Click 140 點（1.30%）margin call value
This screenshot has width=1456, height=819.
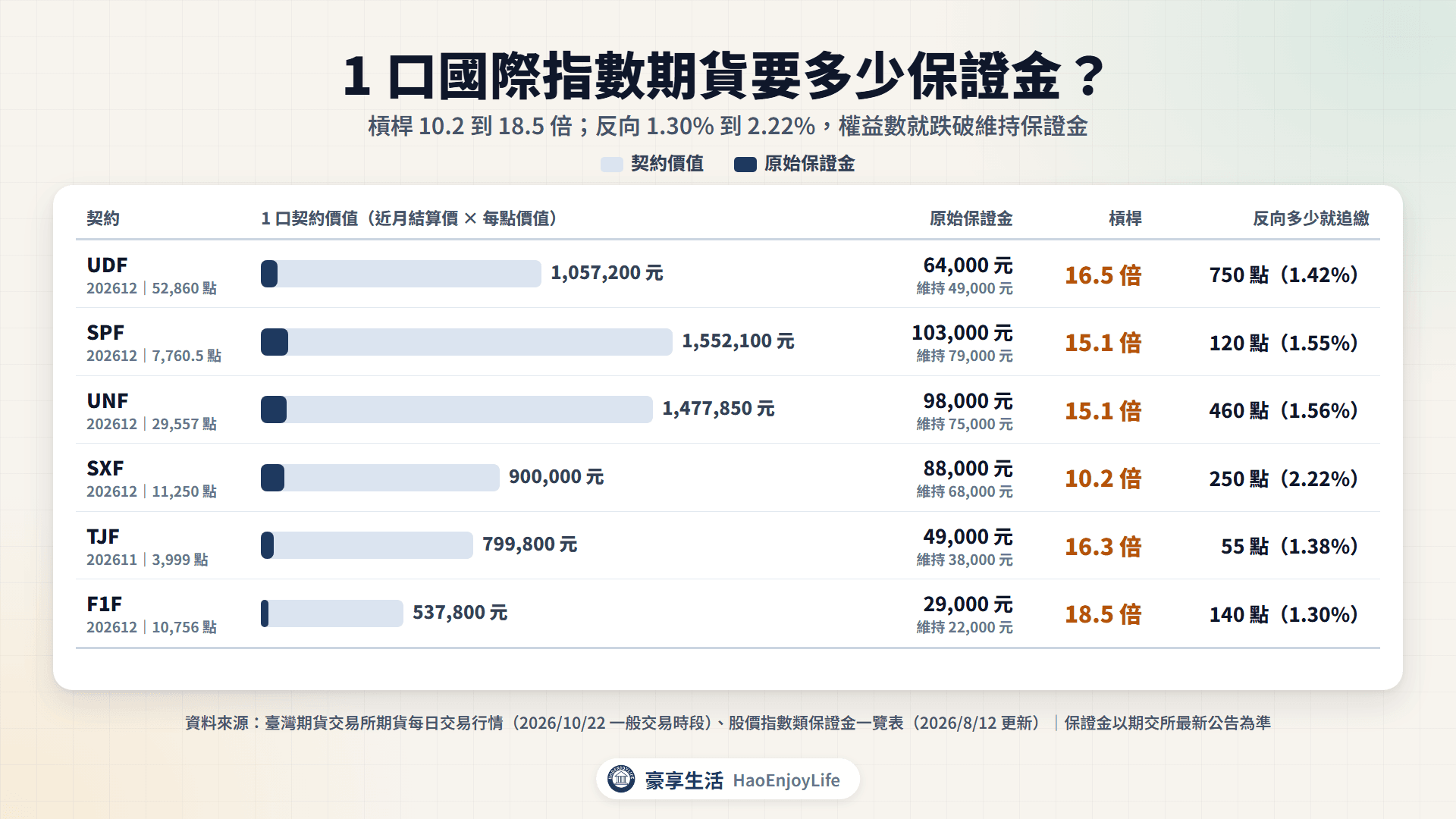(1283, 614)
